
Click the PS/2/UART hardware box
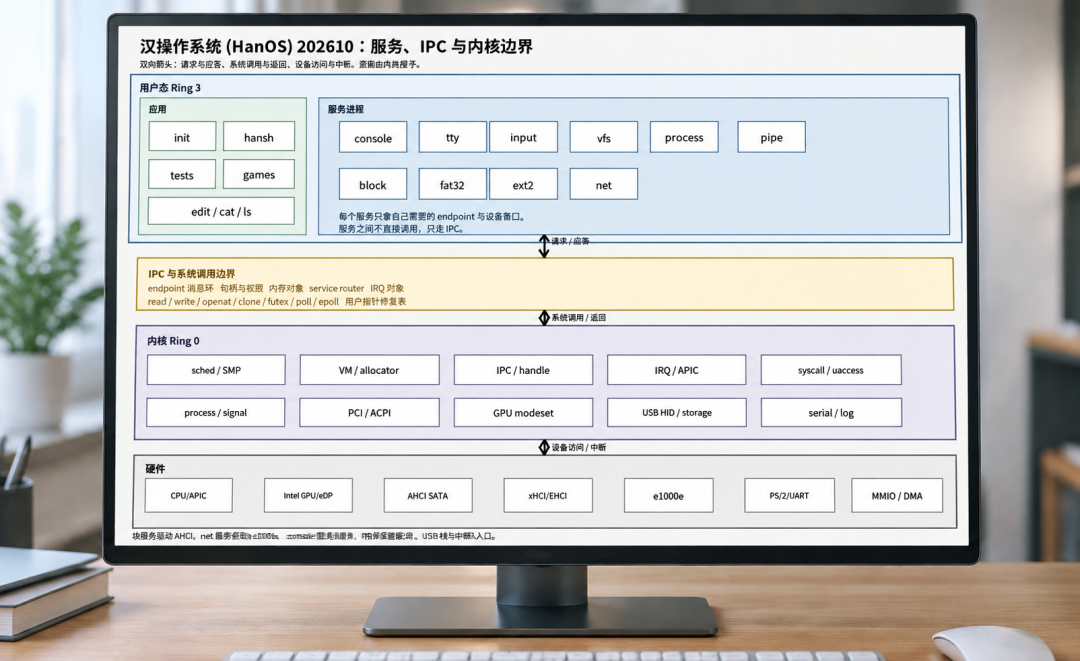[x=789, y=495]
